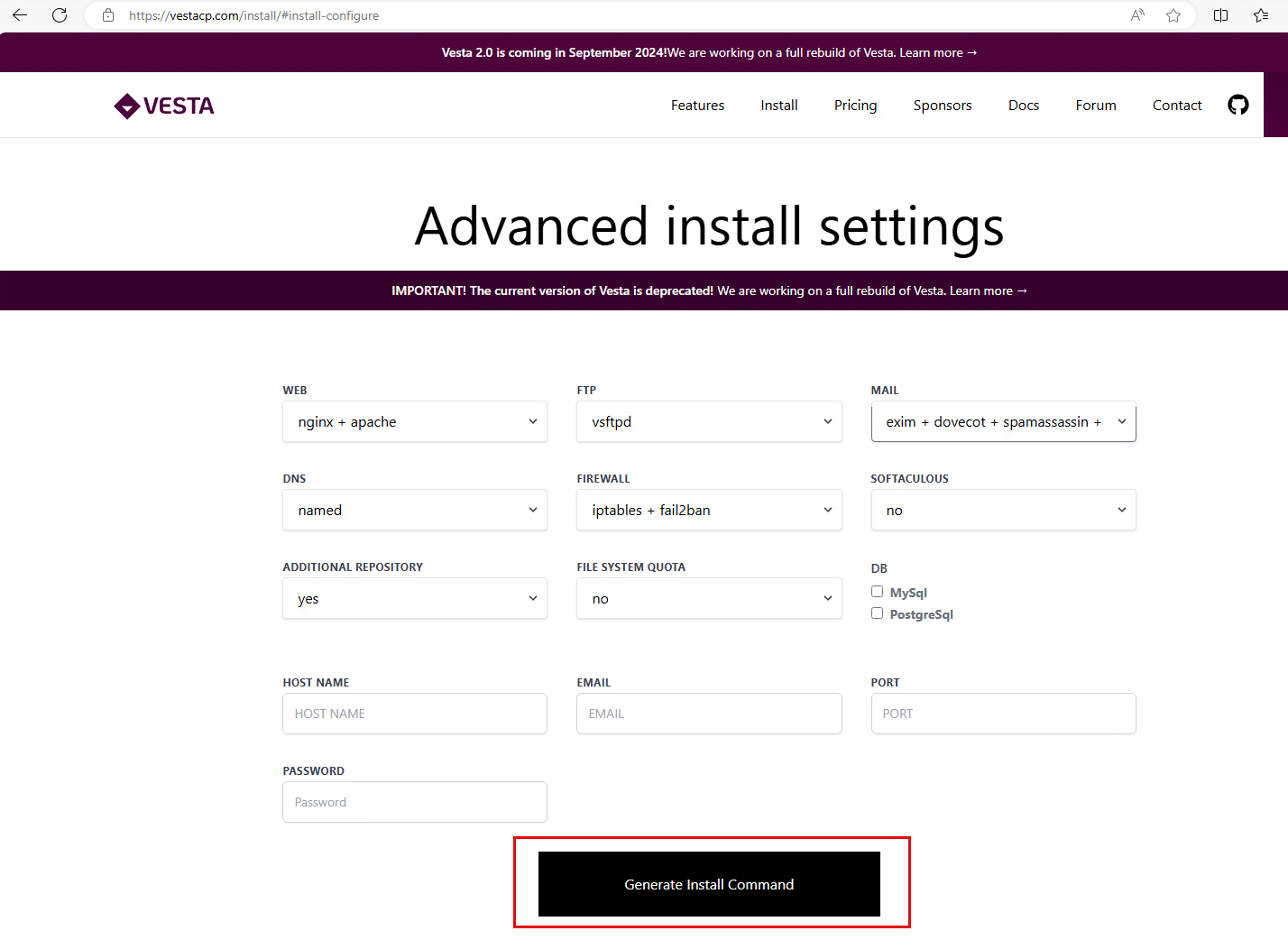Open the SOFTACULOUS dropdown
This screenshot has height=940, width=1288.
(1003, 510)
